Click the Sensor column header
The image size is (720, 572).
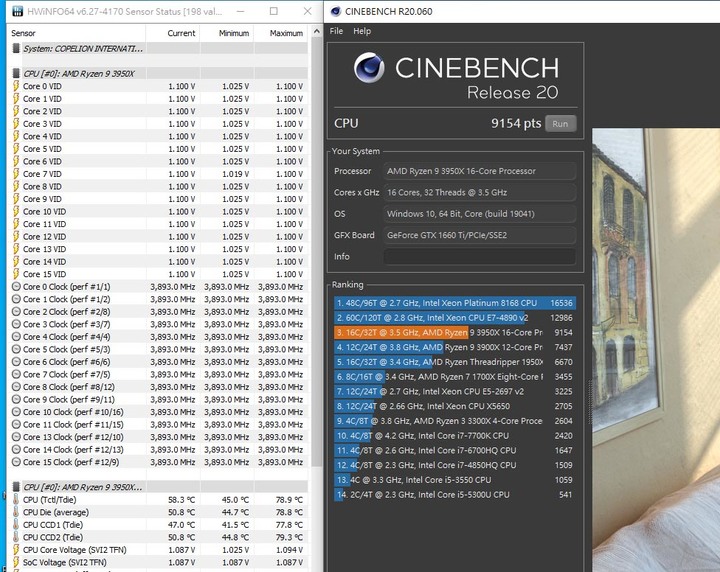click(x=23, y=33)
